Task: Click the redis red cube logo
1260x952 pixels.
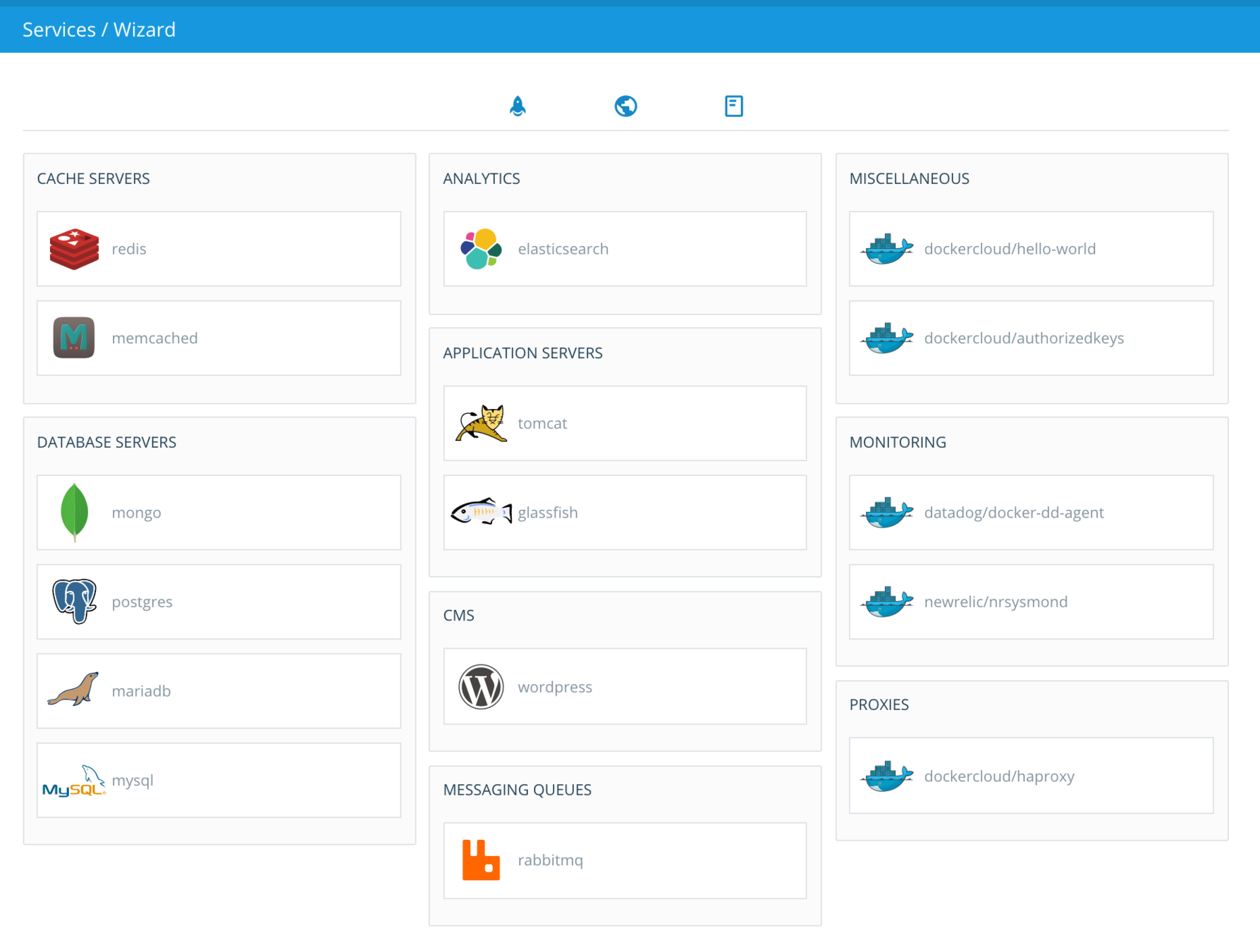Action: point(74,249)
